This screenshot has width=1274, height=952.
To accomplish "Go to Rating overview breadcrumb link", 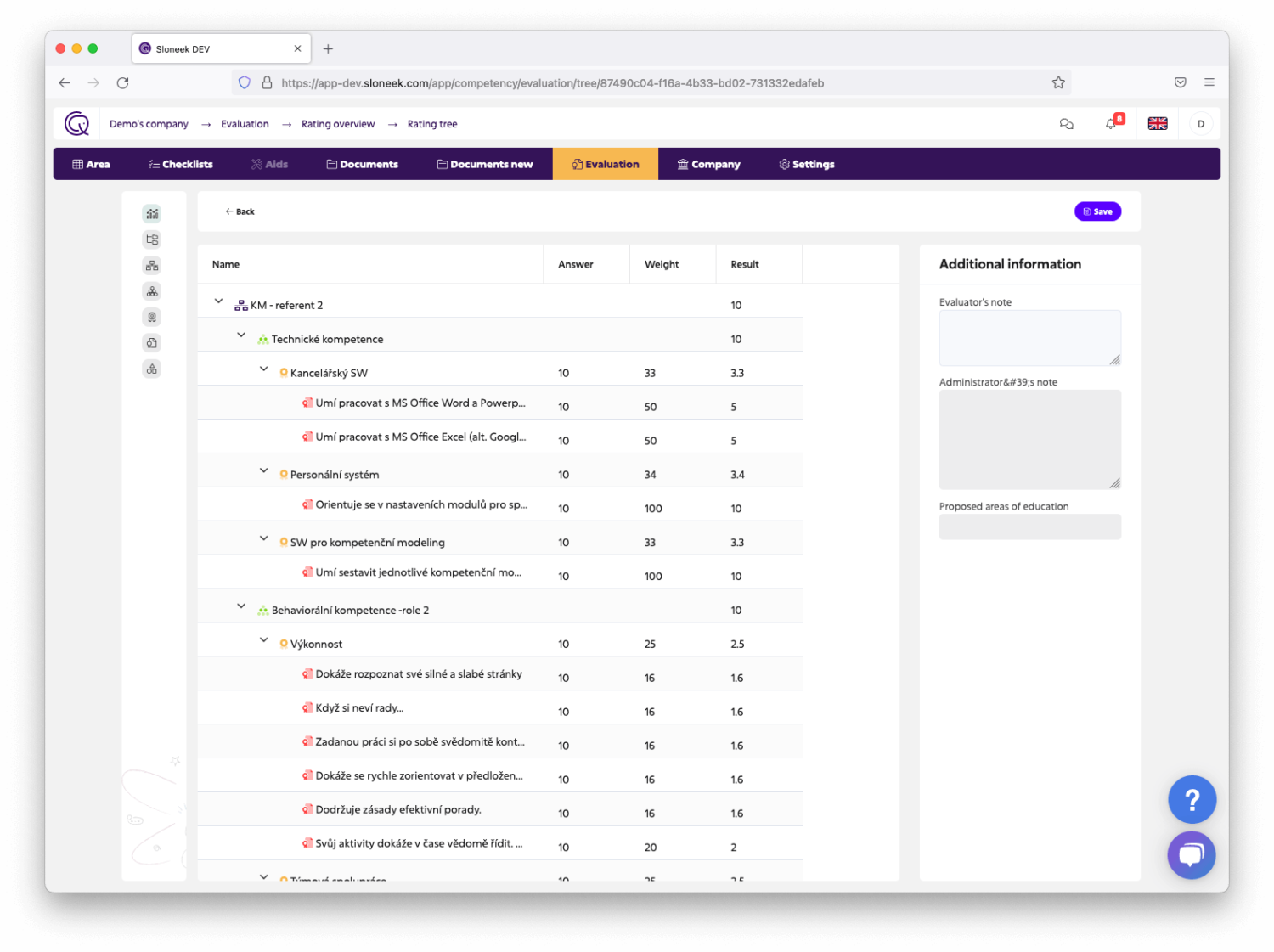I will (338, 124).
